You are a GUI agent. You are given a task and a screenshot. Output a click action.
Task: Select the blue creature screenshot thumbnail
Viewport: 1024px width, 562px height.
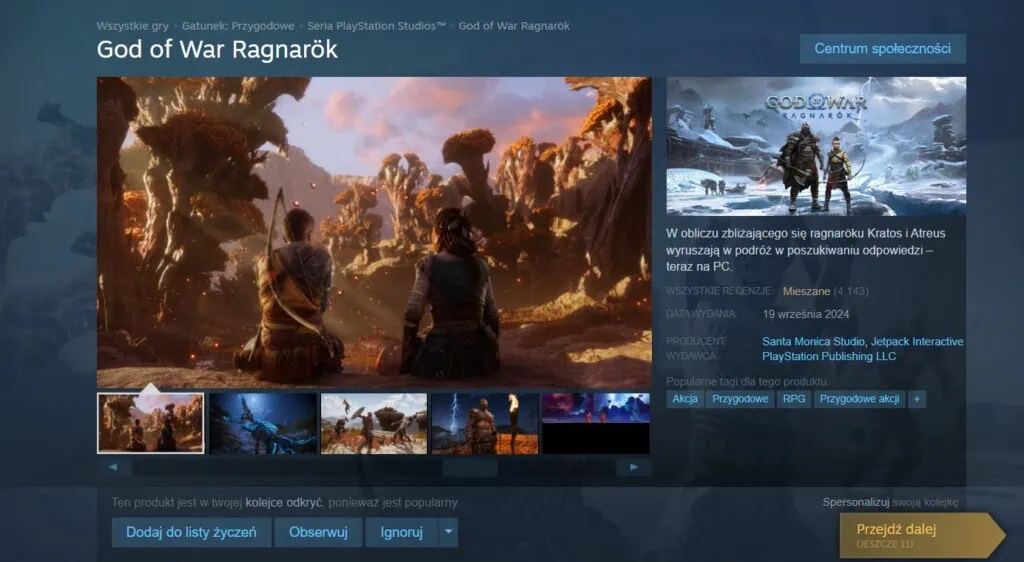(263, 423)
